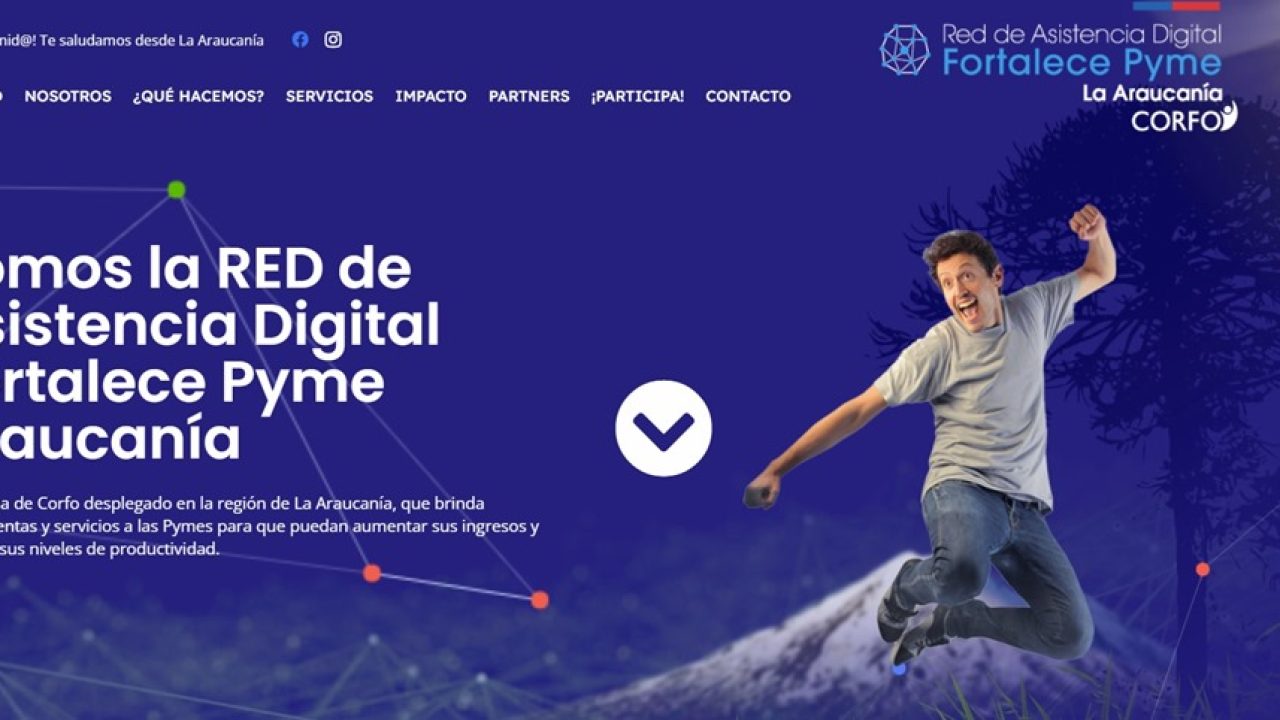Open the ¿QUÉ HACEMOS? menu item
This screenshot has width=1280, height=720.
pos(198,96)
